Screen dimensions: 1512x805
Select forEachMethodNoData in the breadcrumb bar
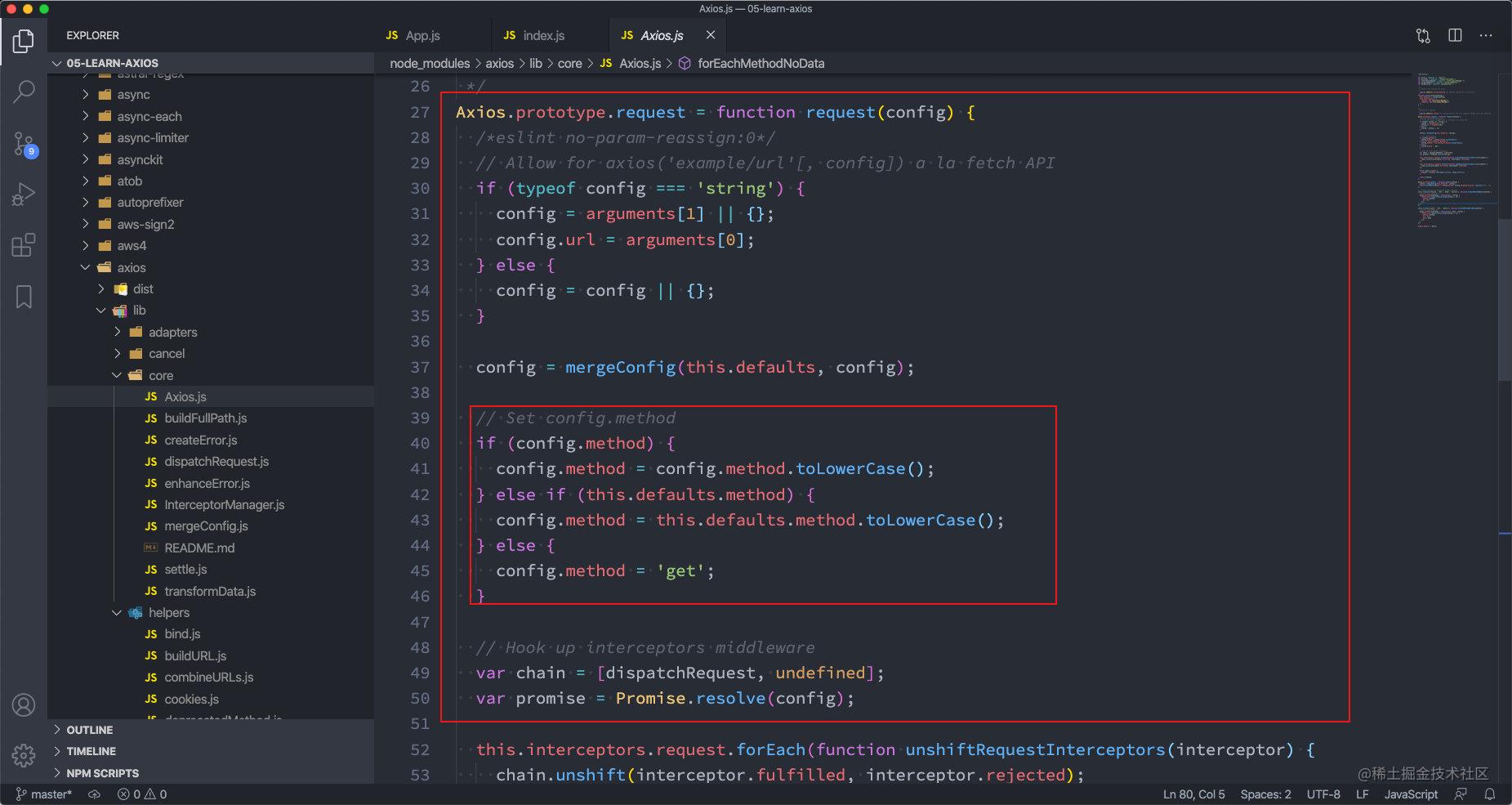coord(761,63)
